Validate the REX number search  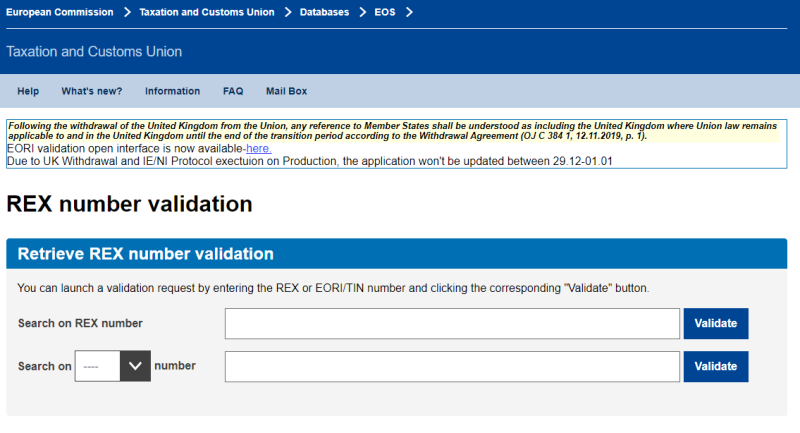(x=716, y=323)
